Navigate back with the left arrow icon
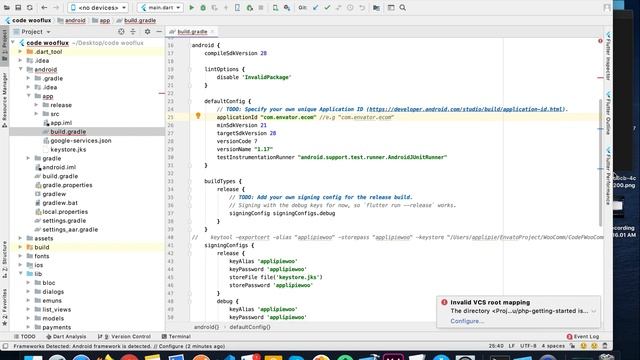Viewport: 640px width, 360px height. pyautogui.click(x=44, y=7)
